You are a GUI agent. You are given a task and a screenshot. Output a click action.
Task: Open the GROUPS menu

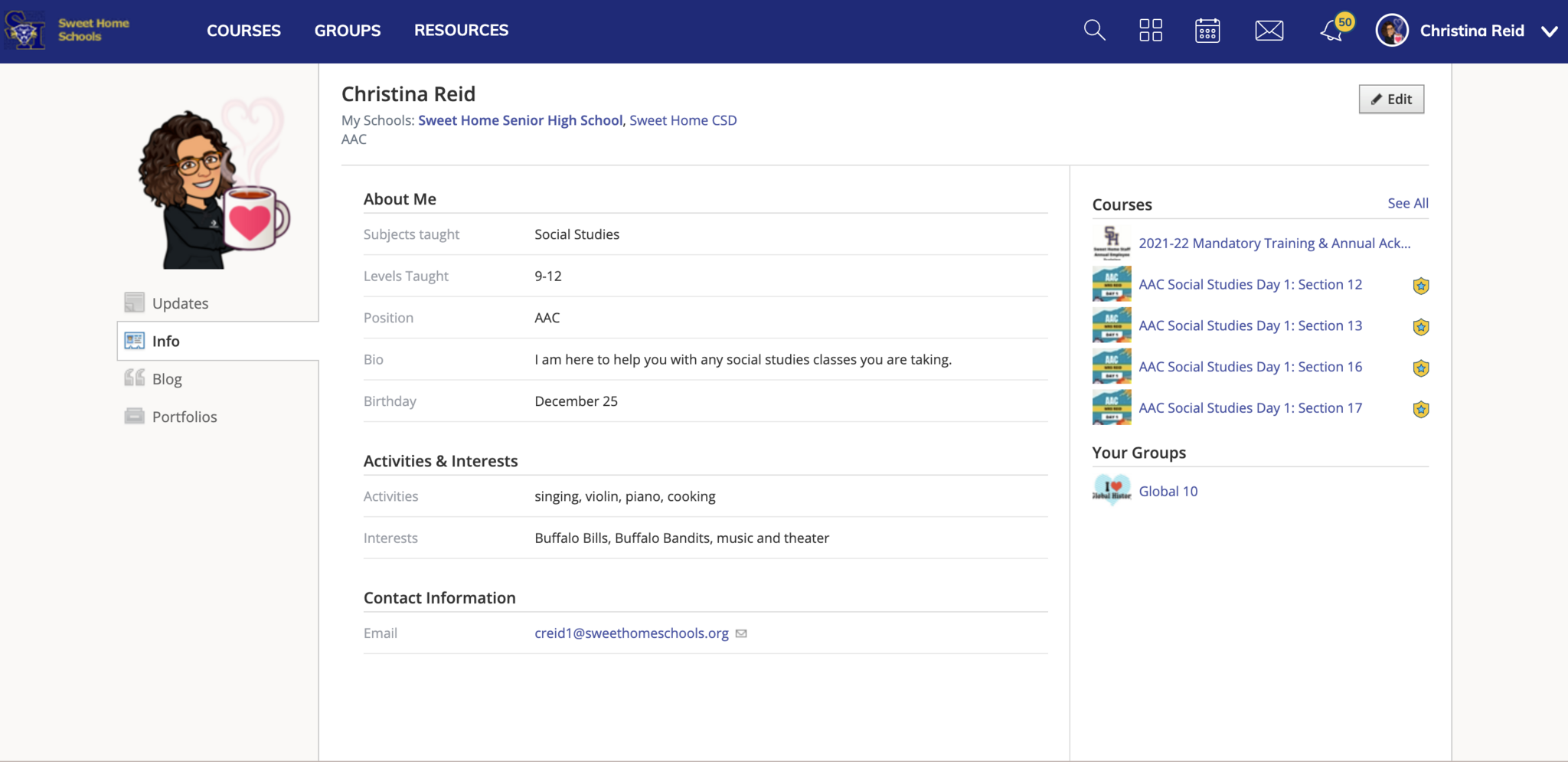point(347,31)
